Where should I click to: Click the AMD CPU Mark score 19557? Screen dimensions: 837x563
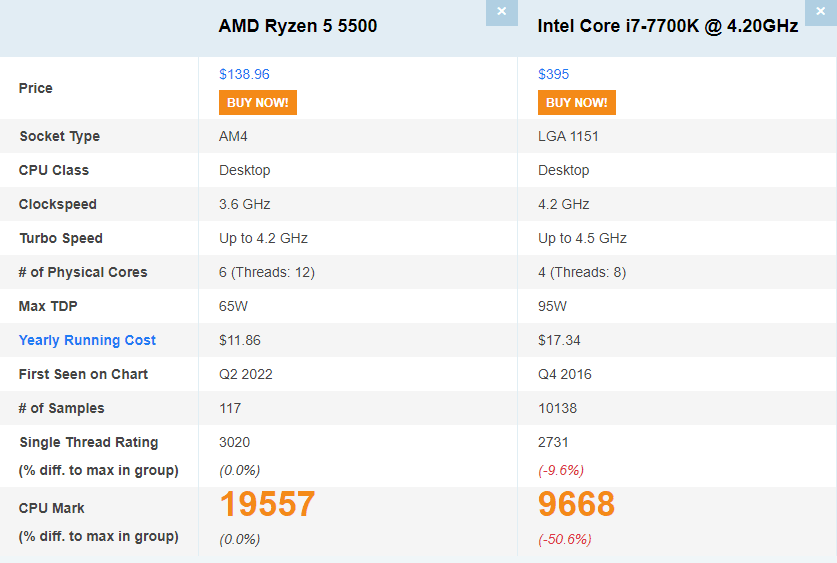(268, 505)
